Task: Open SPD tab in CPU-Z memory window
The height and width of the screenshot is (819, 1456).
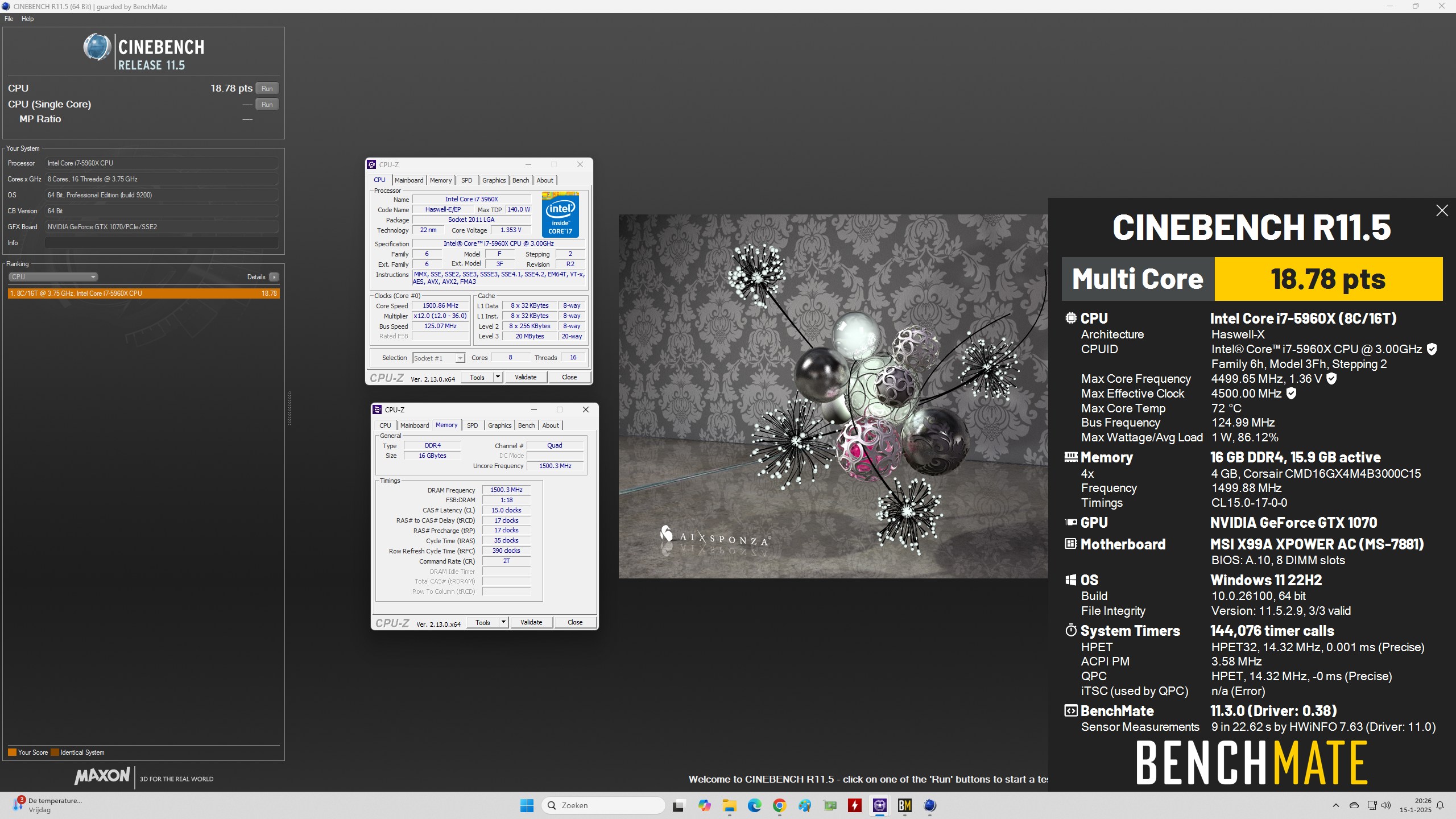Action: click(473, 425)
